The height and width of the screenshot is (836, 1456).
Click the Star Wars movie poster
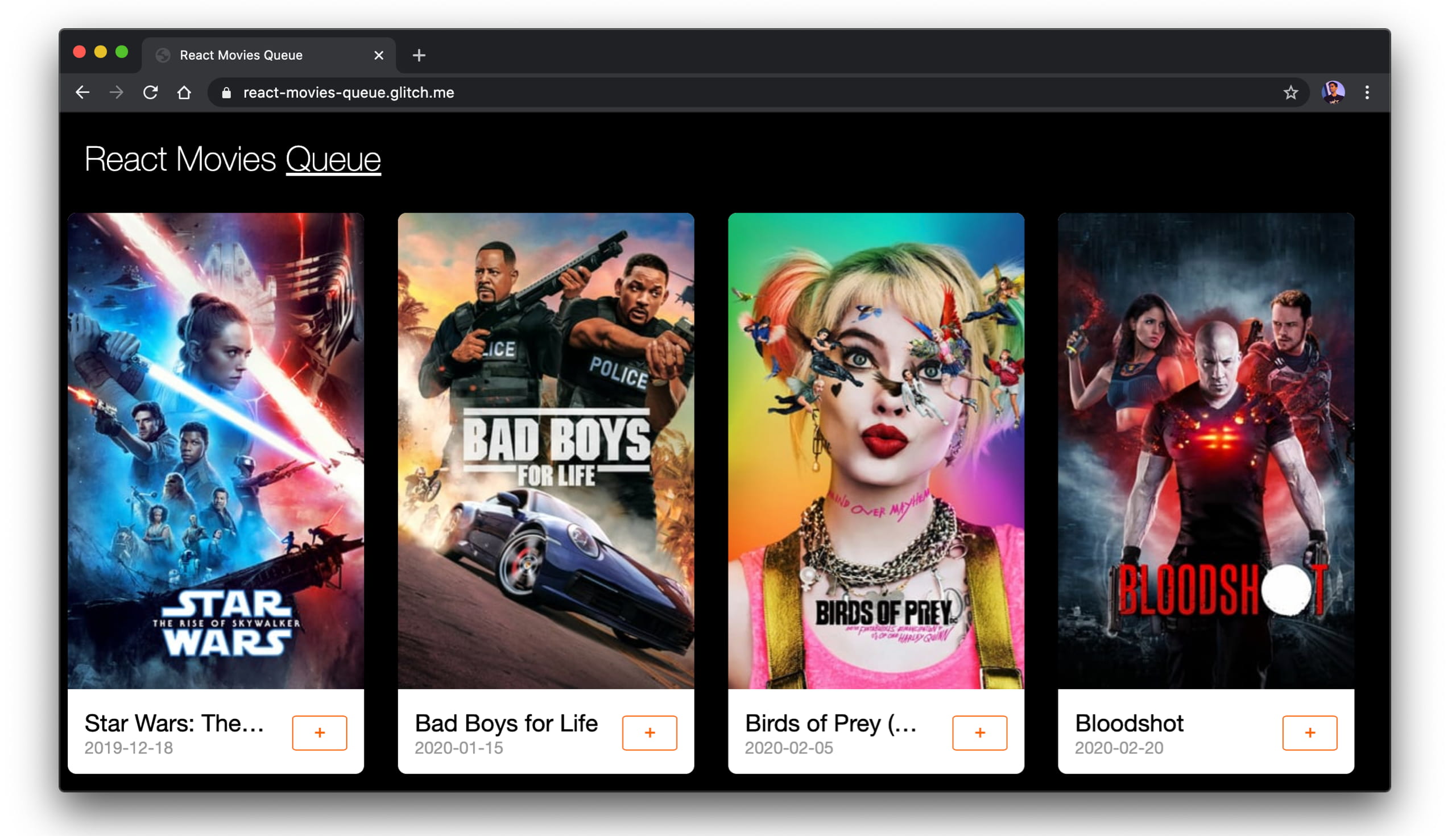click(x=216, y=450)
